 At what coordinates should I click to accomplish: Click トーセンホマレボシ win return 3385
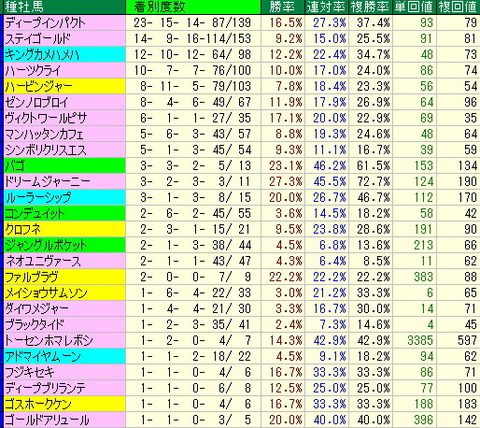pyautogui.click(x=420, y=340)
